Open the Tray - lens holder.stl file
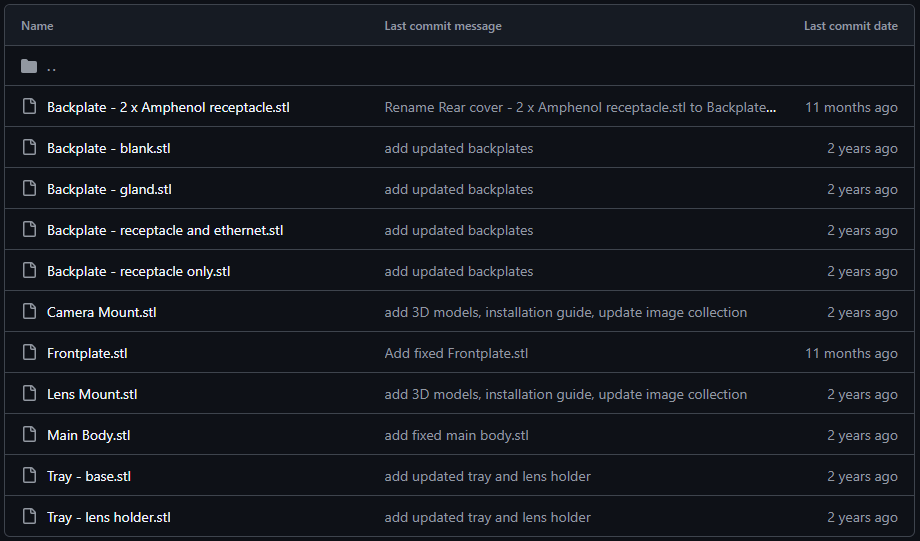 [x=109, y=517]
